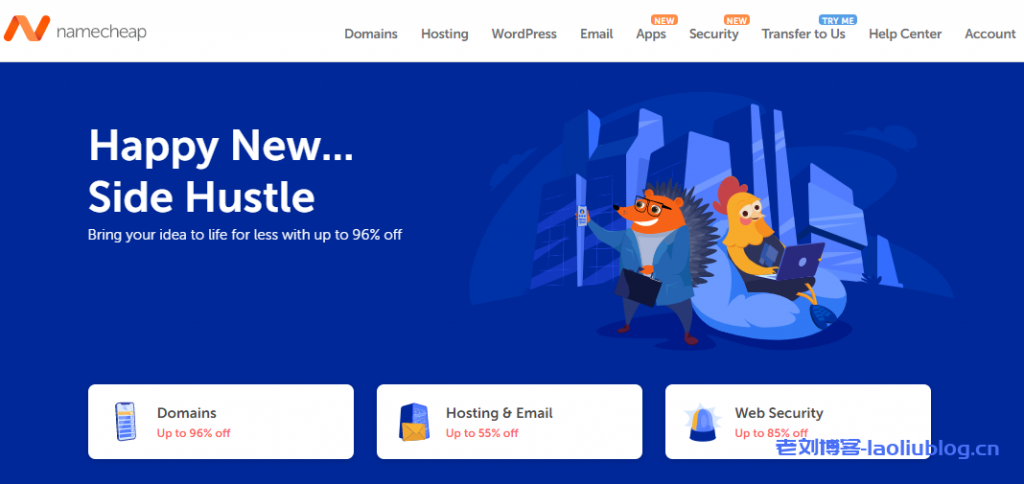The width and height of the screenshot is (1024, 484).
Task: Click the TRY ME badge above Transfer
Action: point(839,20)
